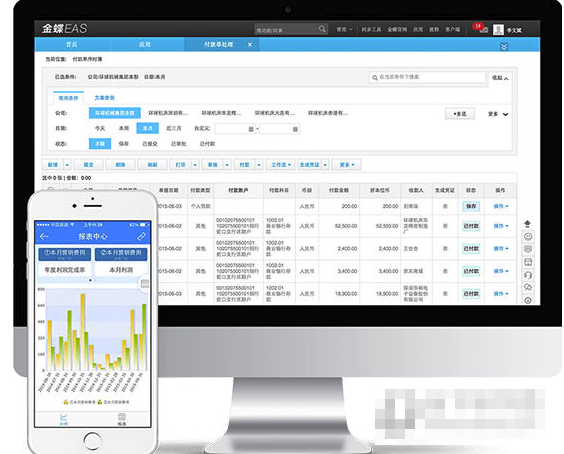The height and width of the screenshot is (454, 564).
Task: Click the edit pencil icon in phone header
Action: click(x=141, y=236)
